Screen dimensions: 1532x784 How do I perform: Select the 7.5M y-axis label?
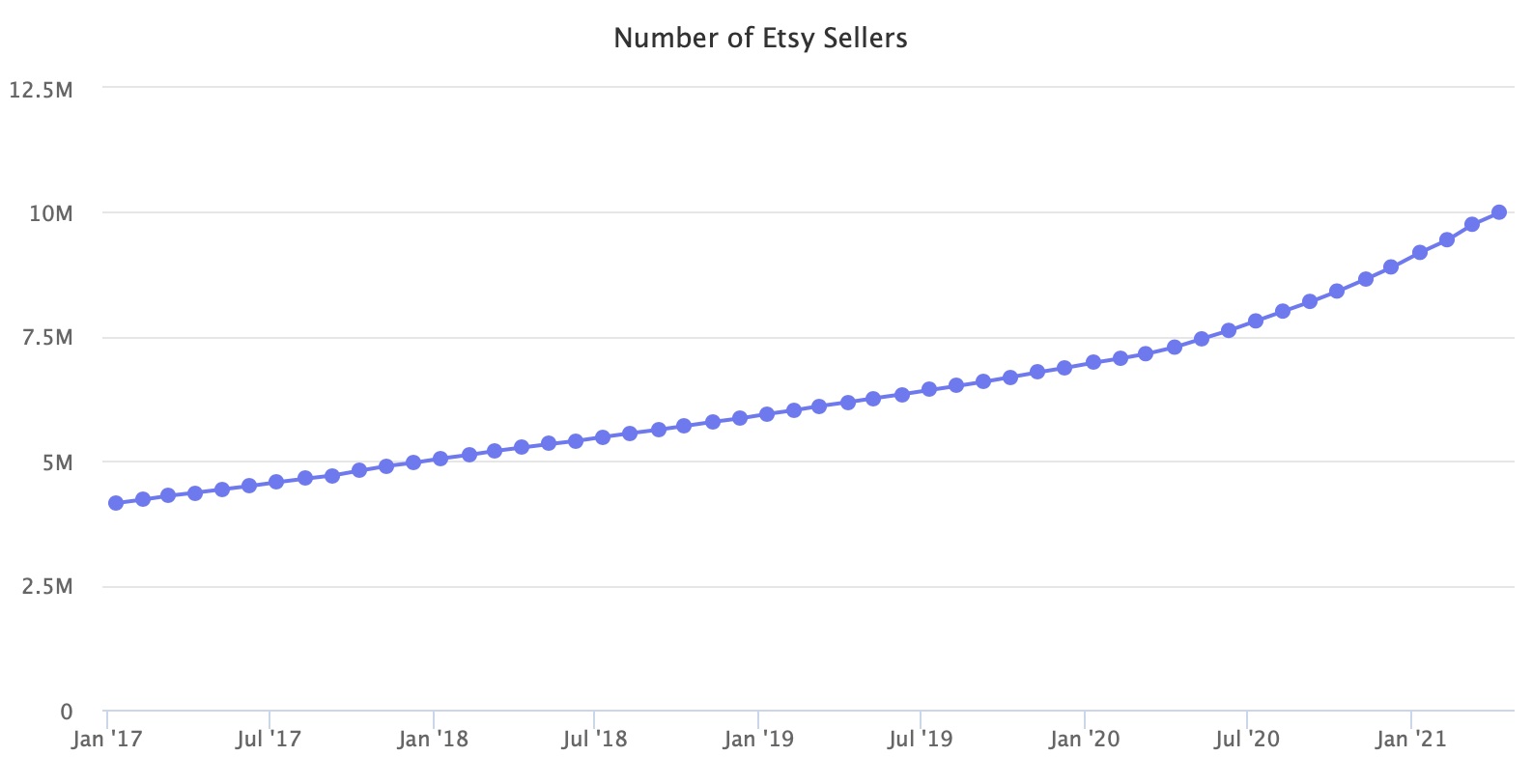pyautogui.click(x=47, y=338)
